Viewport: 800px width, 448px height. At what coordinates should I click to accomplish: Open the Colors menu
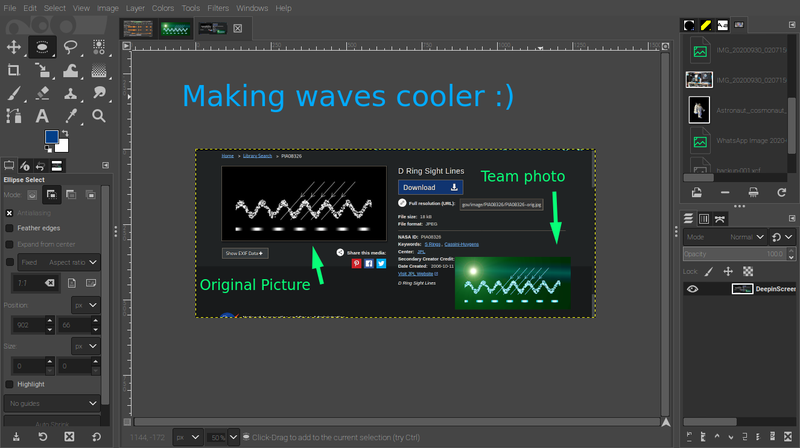pyautogui.click(x=163, y=8)
